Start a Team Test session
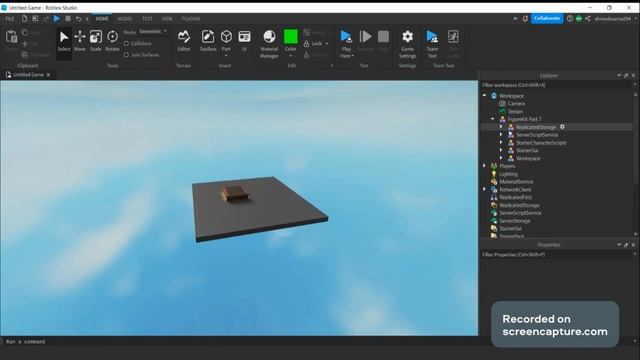Screen dimensions: 640x360 432,44
